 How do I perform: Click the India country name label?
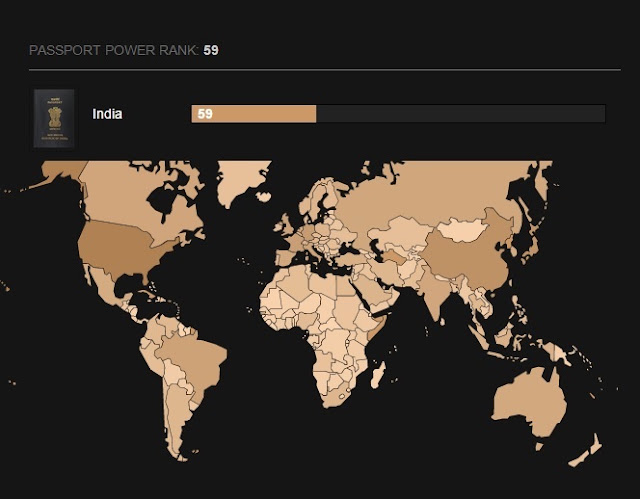pos(107,114)
